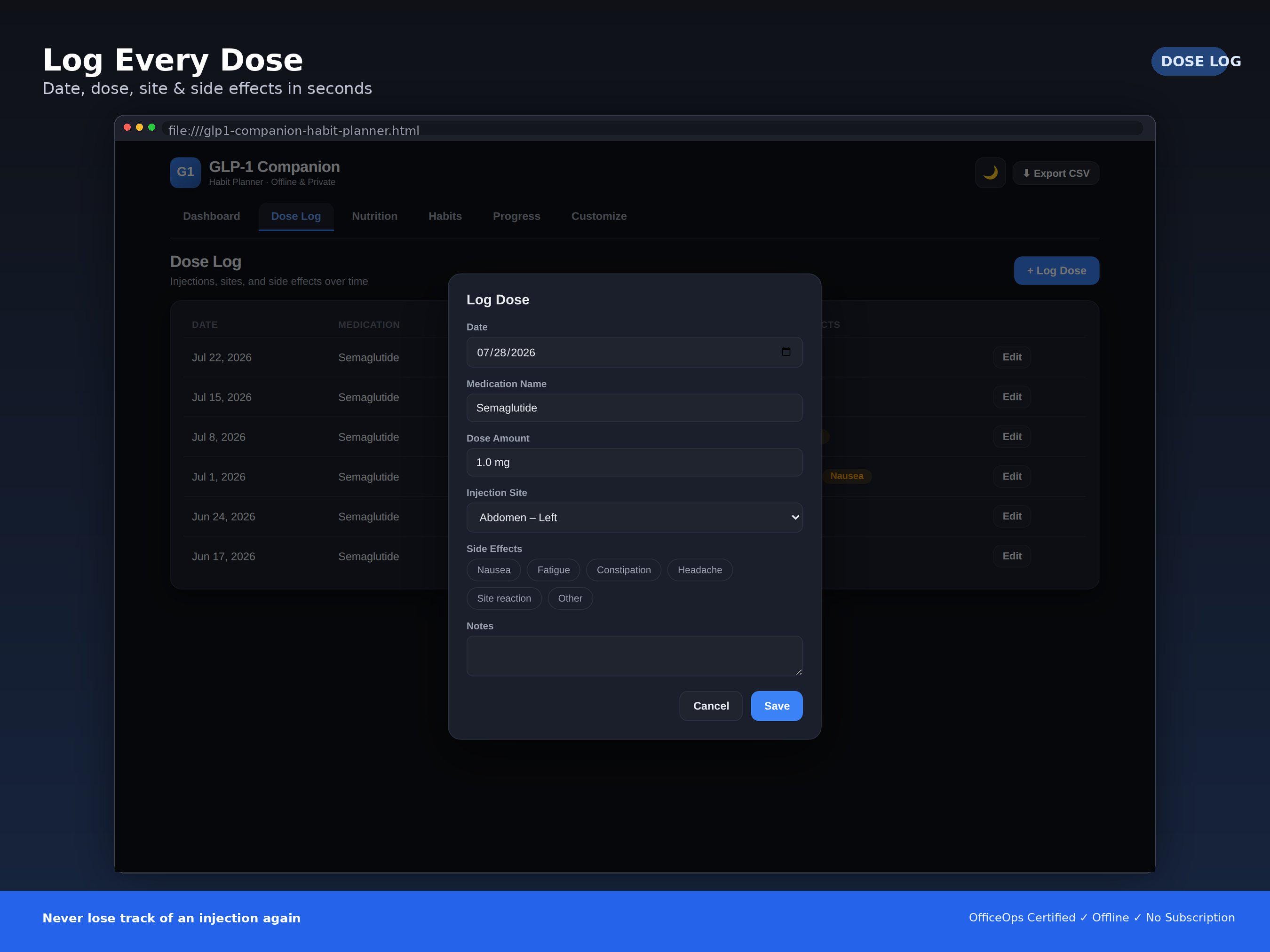
Task: Click the + Log Dose button
Action: (x=1056, y=270)
